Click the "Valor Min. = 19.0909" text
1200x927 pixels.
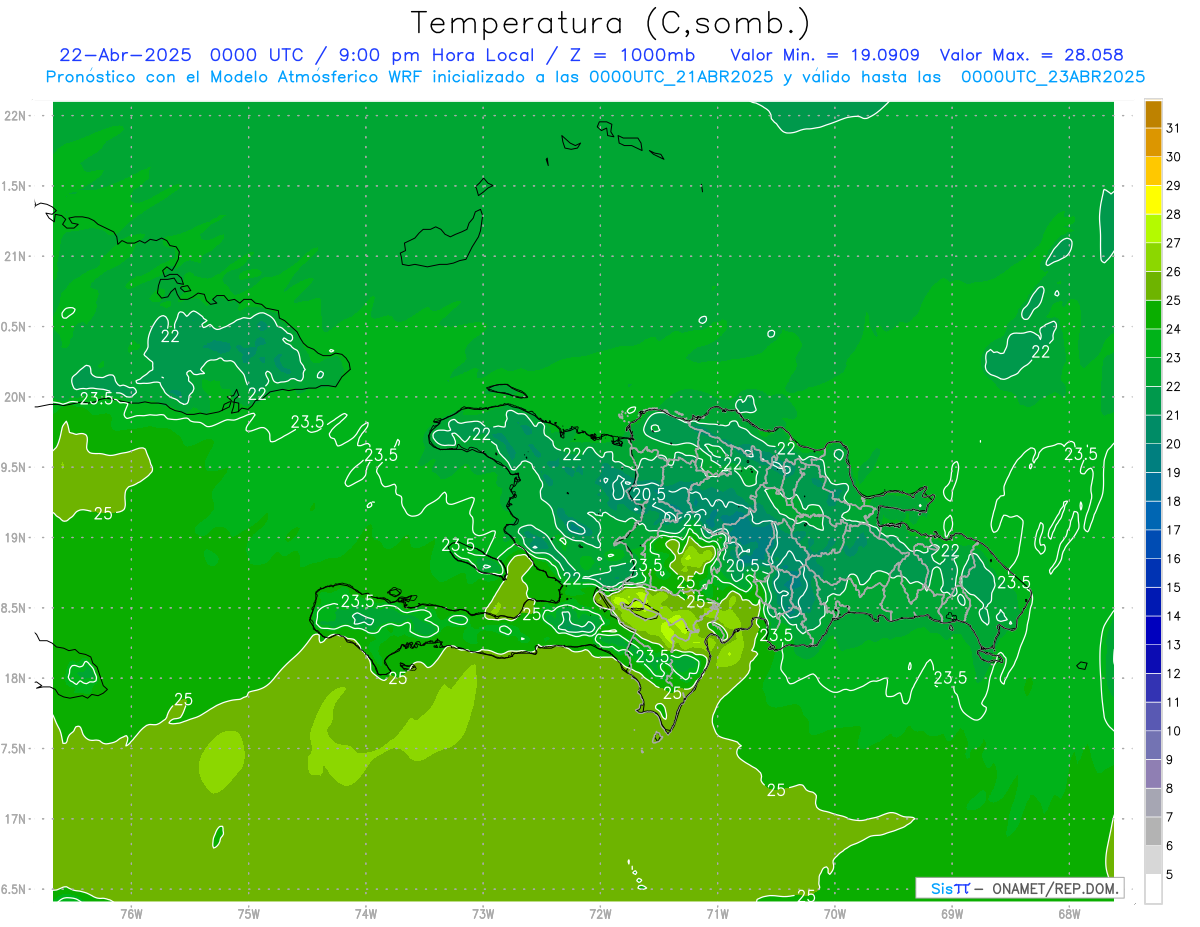[x=825, y=55]
